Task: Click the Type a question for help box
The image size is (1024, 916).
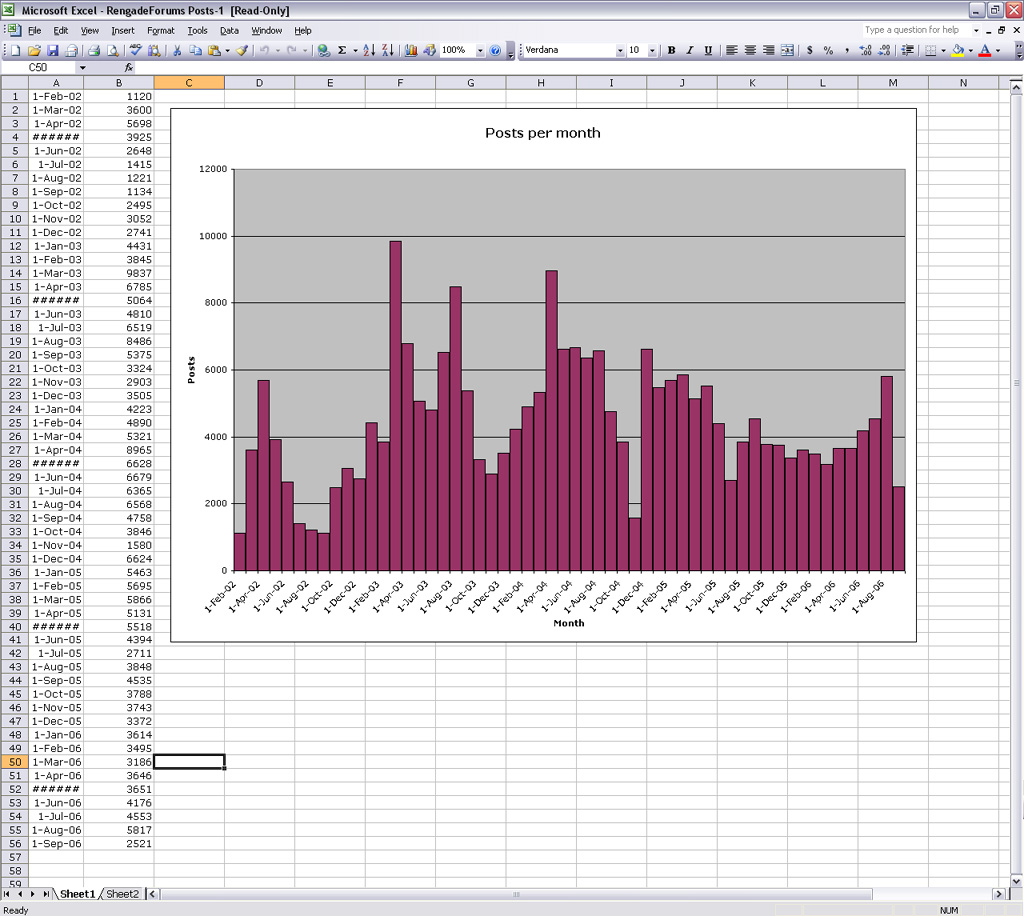Action: point(915,30)
